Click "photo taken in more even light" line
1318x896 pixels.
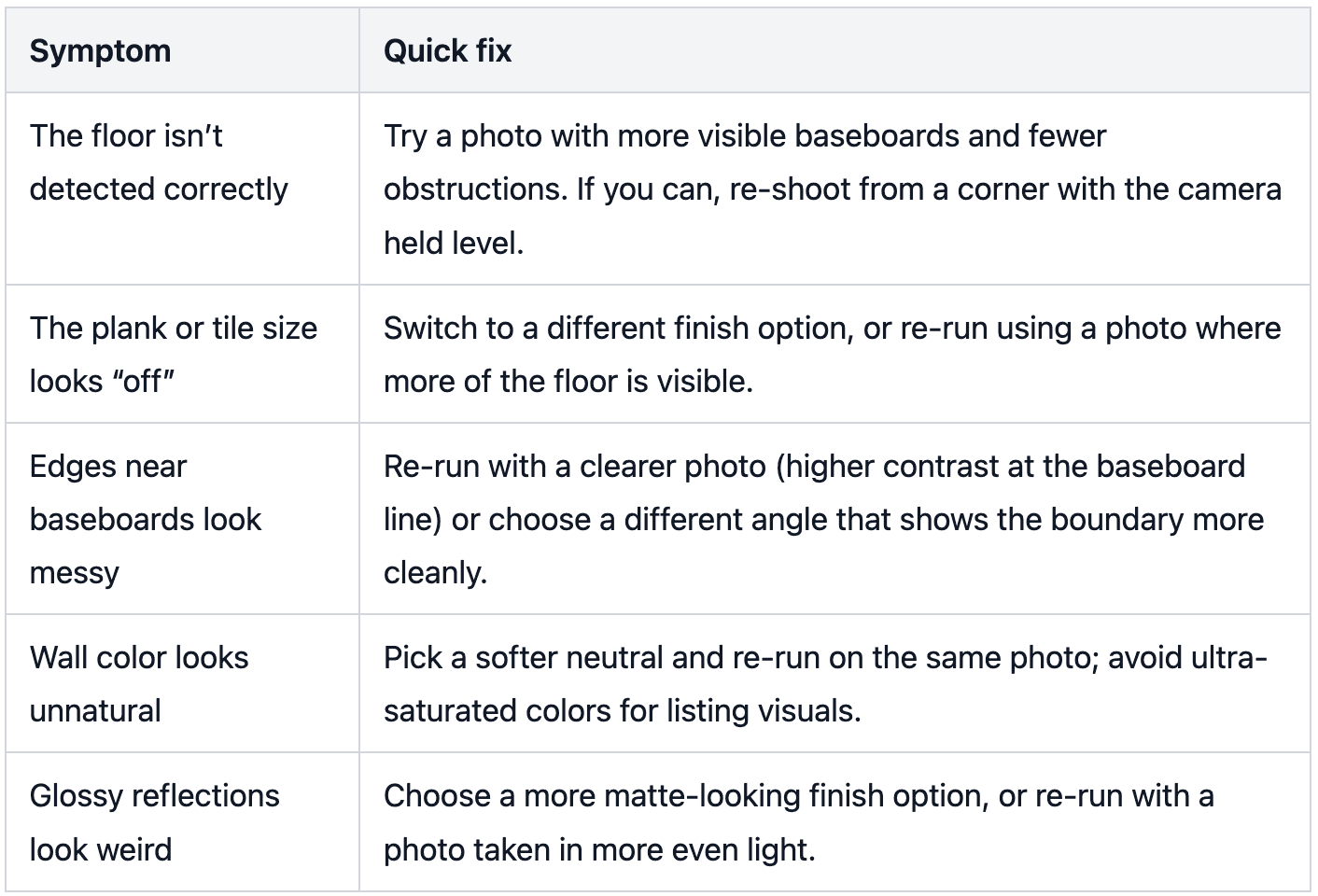(x=599, y=850)
